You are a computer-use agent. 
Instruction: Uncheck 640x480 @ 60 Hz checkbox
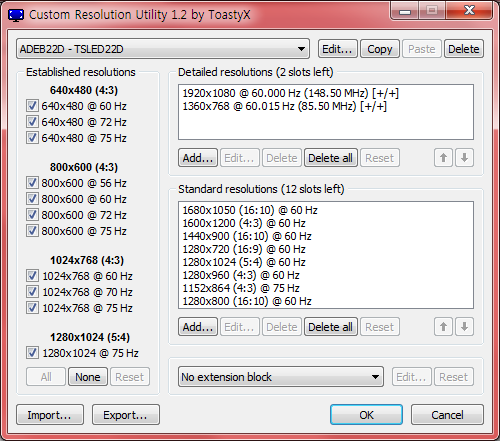tap(32, 106)
